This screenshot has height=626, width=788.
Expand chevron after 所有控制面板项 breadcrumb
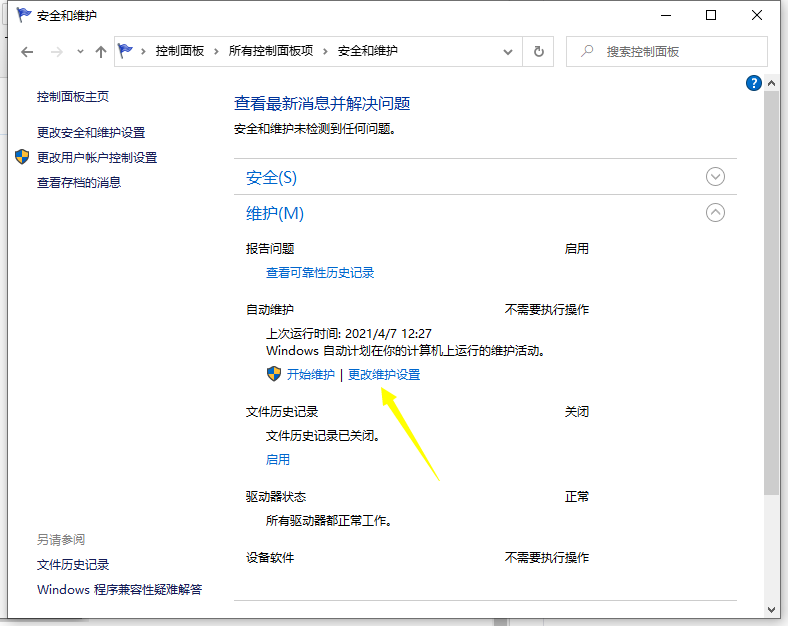click(326, 51)
